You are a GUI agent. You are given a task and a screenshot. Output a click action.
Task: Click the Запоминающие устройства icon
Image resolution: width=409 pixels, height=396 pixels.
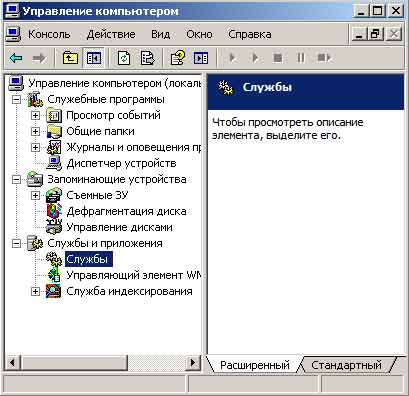(35, 179)
